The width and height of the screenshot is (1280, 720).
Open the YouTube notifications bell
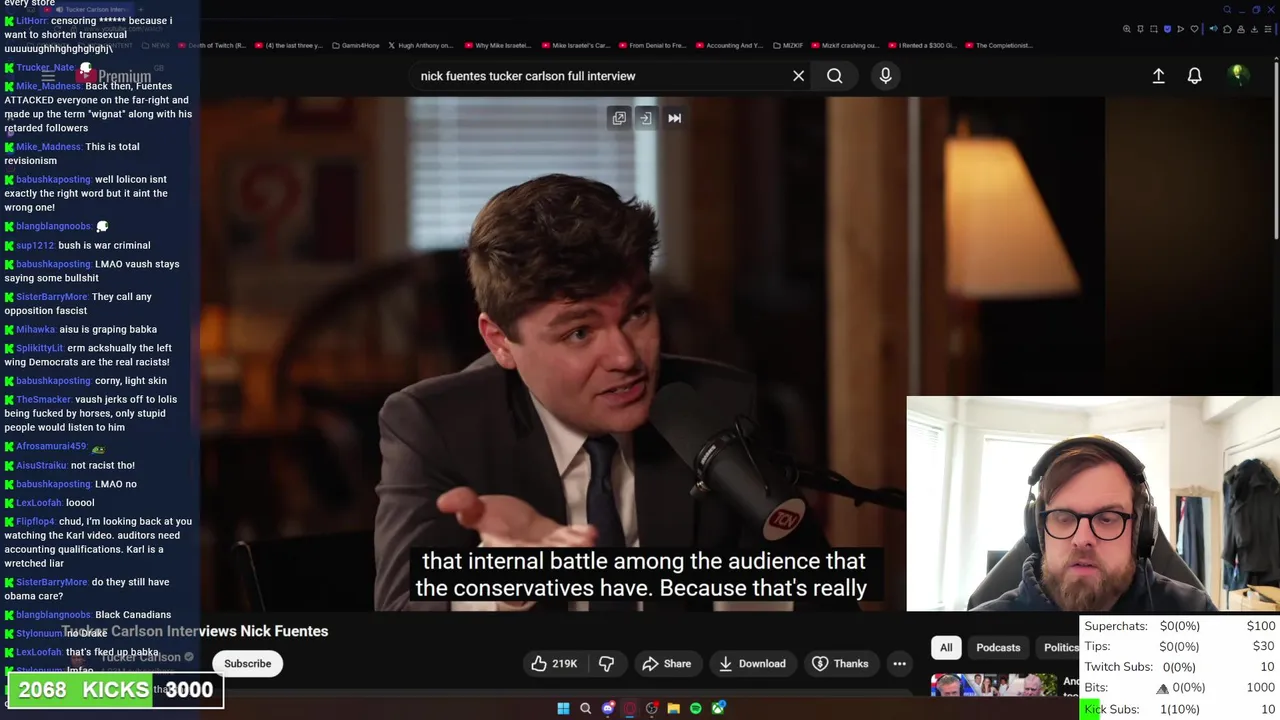(1194, 76)
